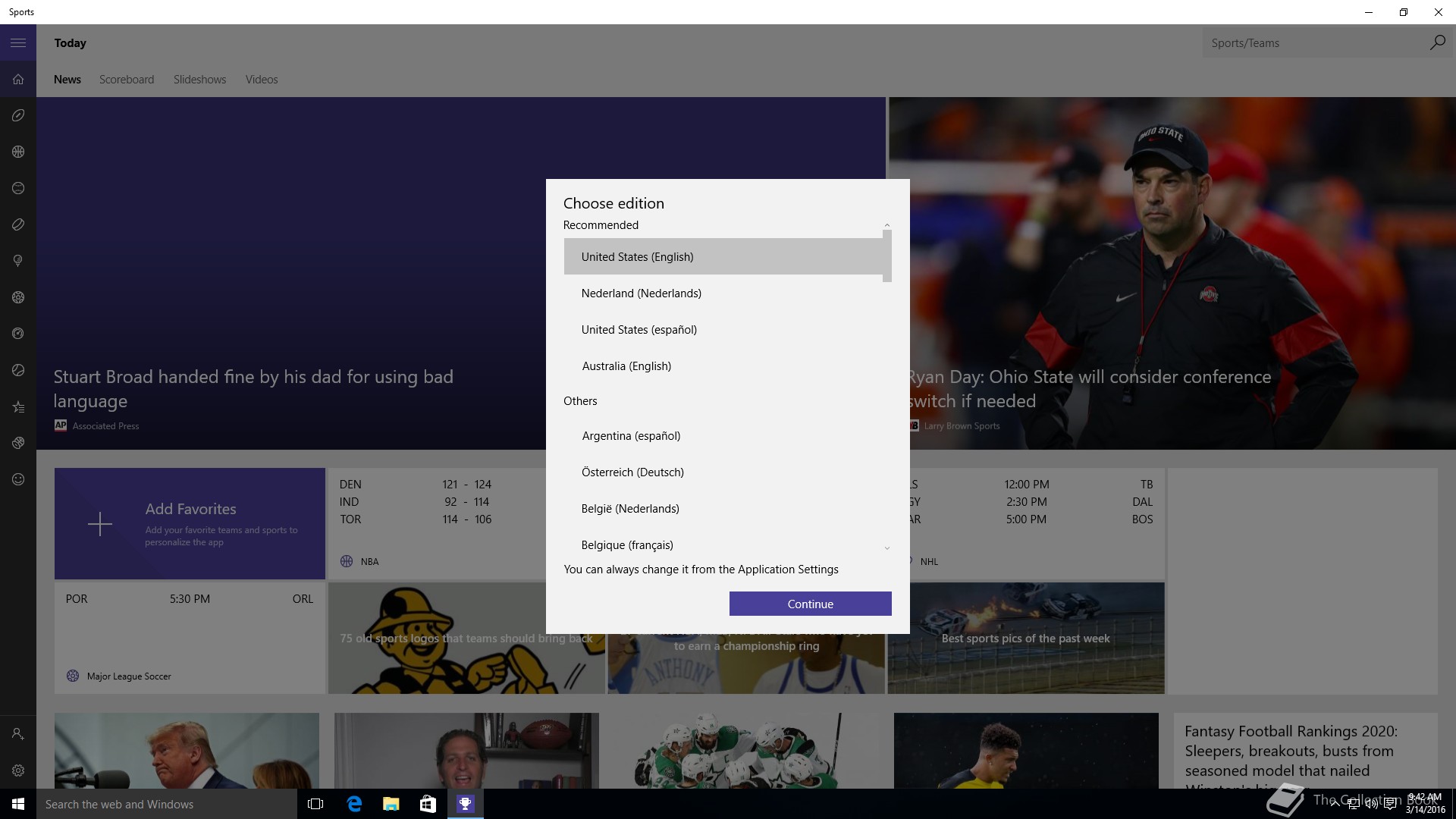Select Australia (English) edition
The height and width of the screenshot is (819, 1456).
point(723,366)
